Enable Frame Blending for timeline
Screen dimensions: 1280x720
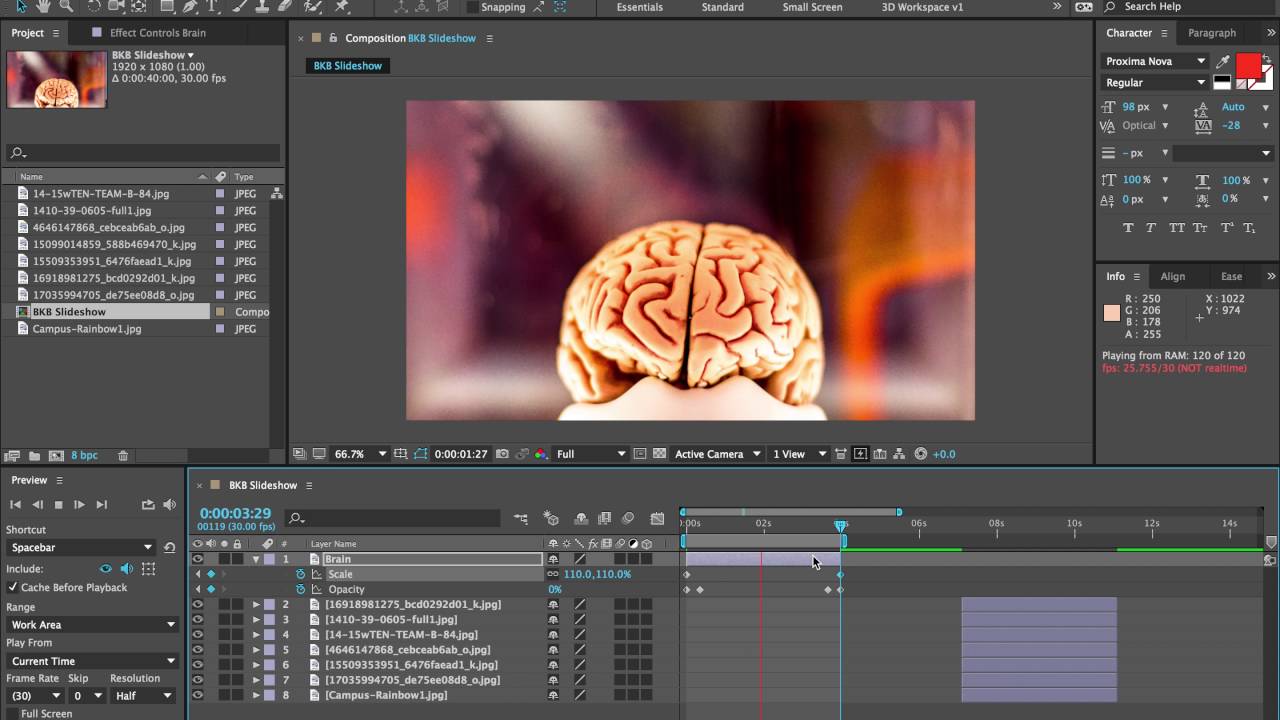point(604,518)
